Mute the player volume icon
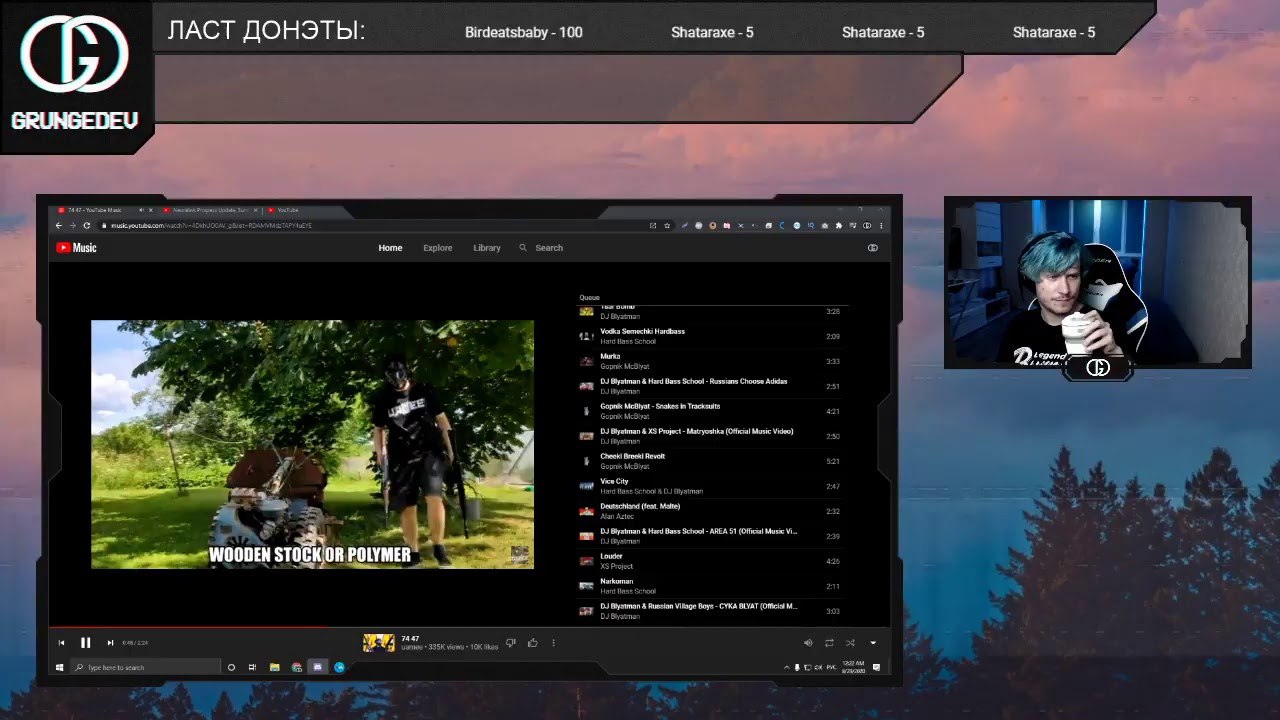This screenshot has height=720, width=1280. (808, 643)
